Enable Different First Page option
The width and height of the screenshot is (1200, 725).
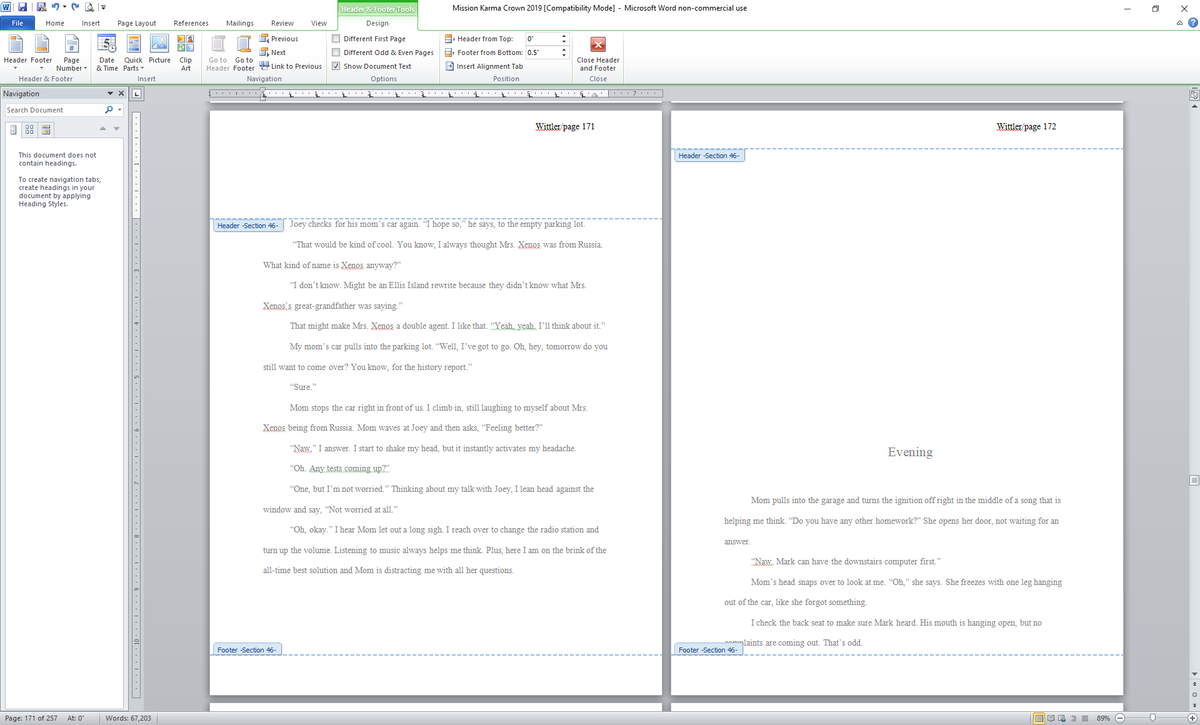tap(336, 38)
